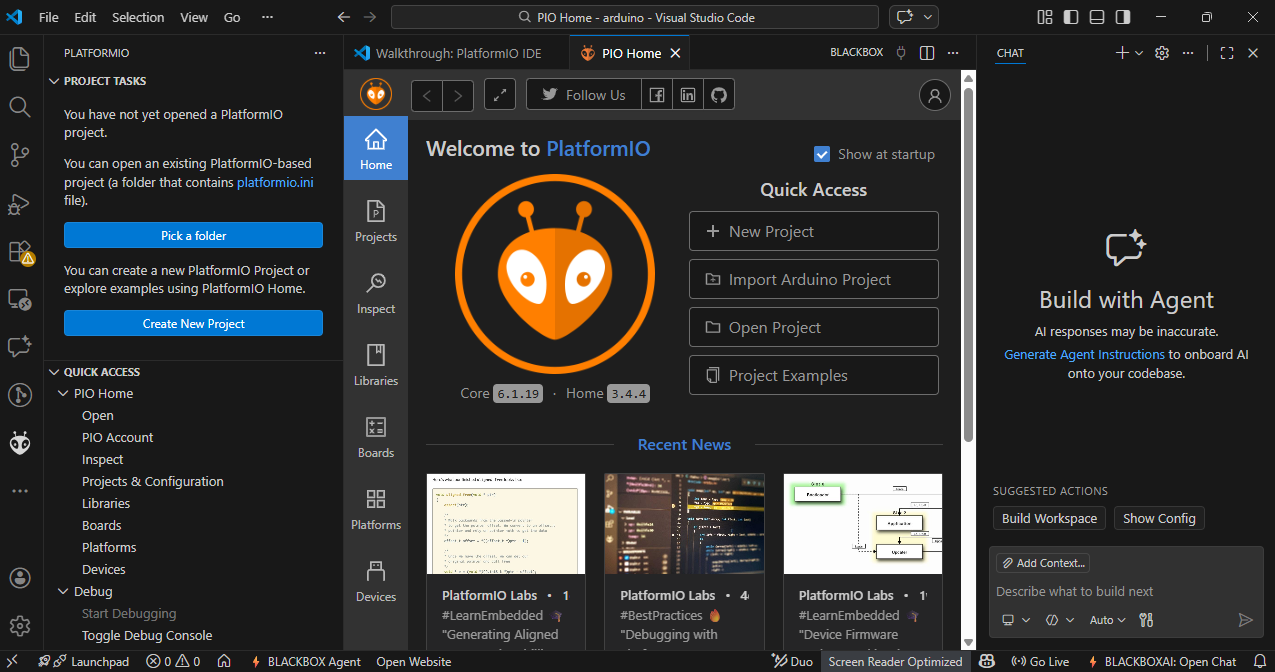Collapse the Debug tree node
This screenshot has height=672, width=1275.
point(64,591)
